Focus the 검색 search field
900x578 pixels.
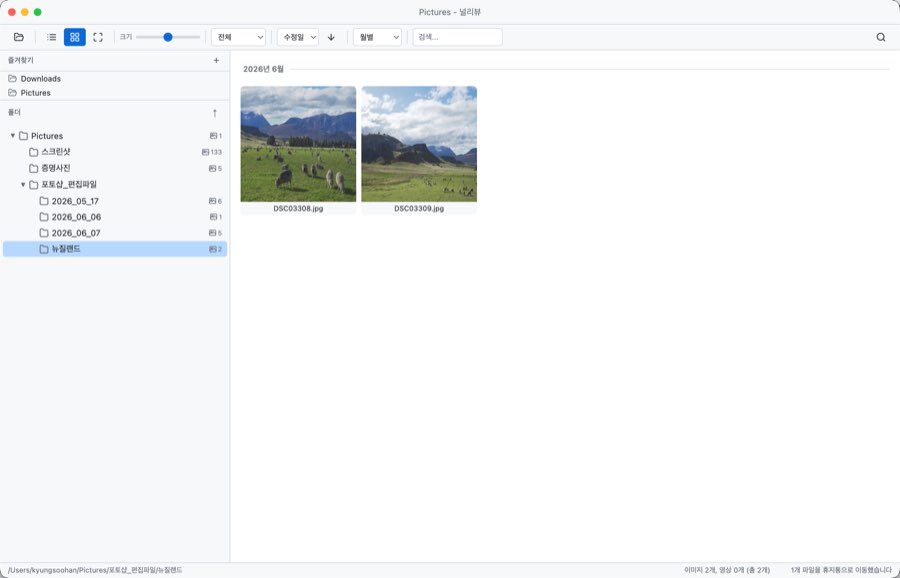click(x=457, y=37)
